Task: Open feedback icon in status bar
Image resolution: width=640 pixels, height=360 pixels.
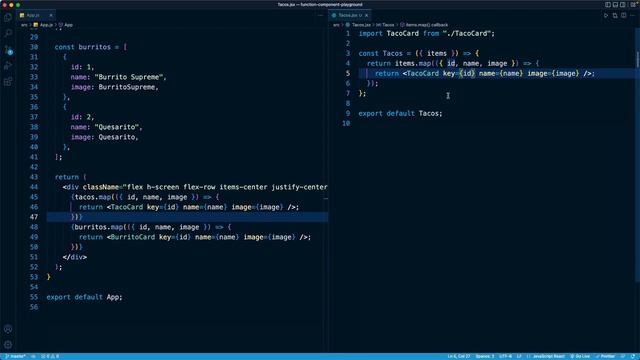Action: click(x=623, y=356)
